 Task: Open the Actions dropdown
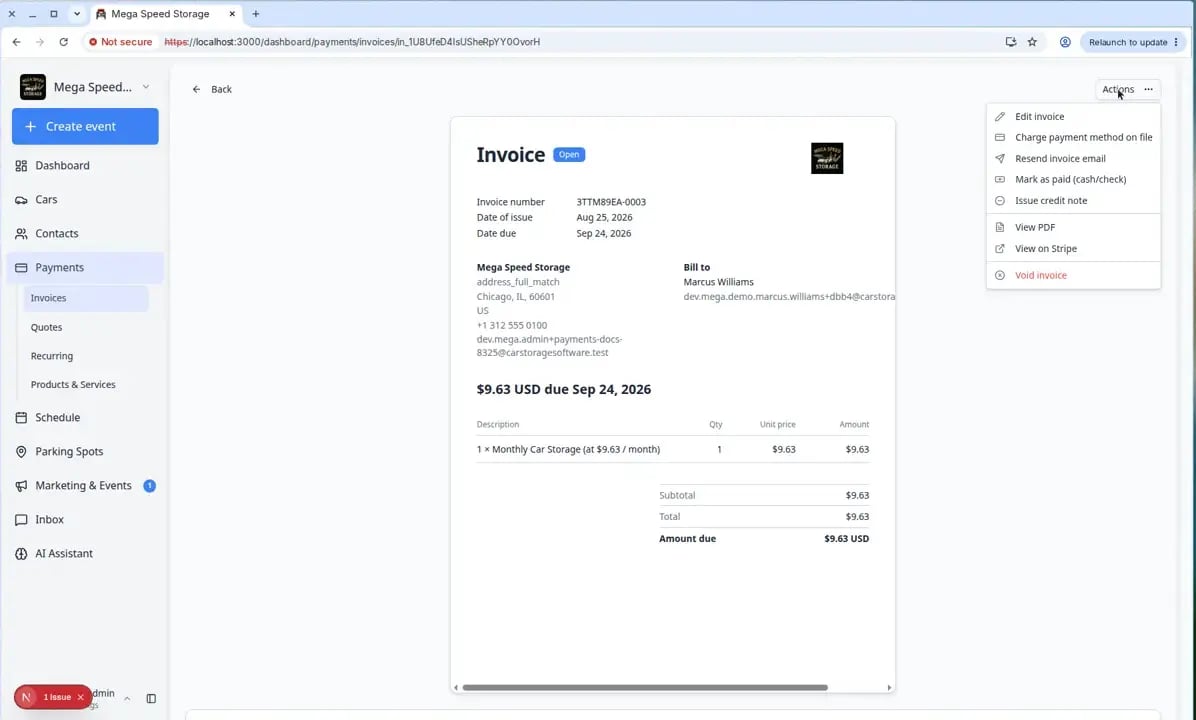[x=1127, y=89]
